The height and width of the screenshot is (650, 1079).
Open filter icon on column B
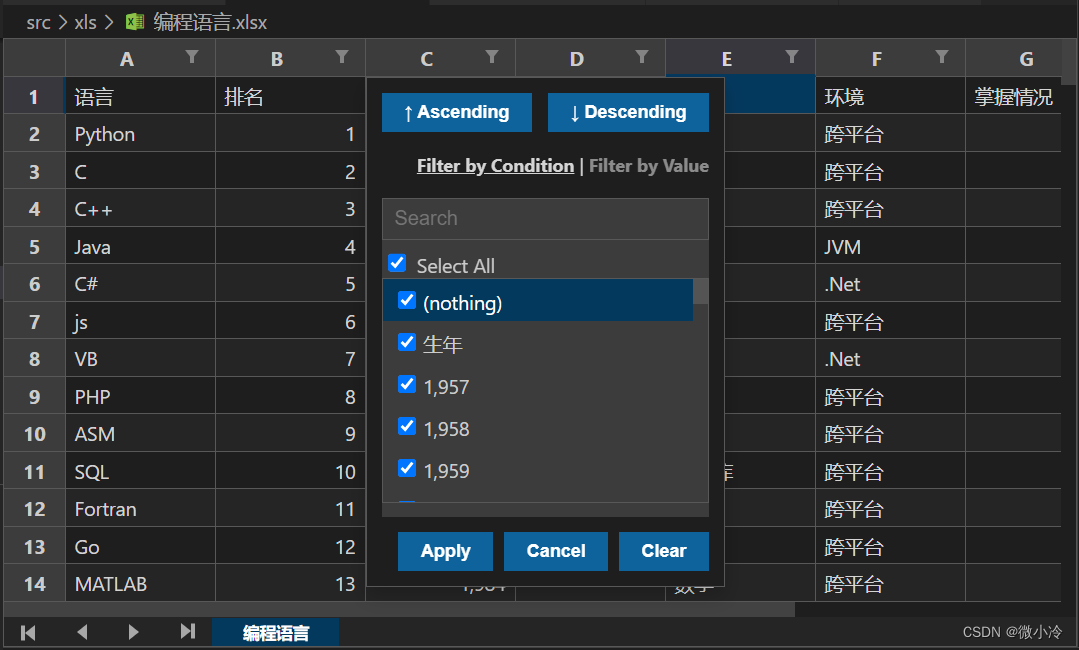pos(342,56)
